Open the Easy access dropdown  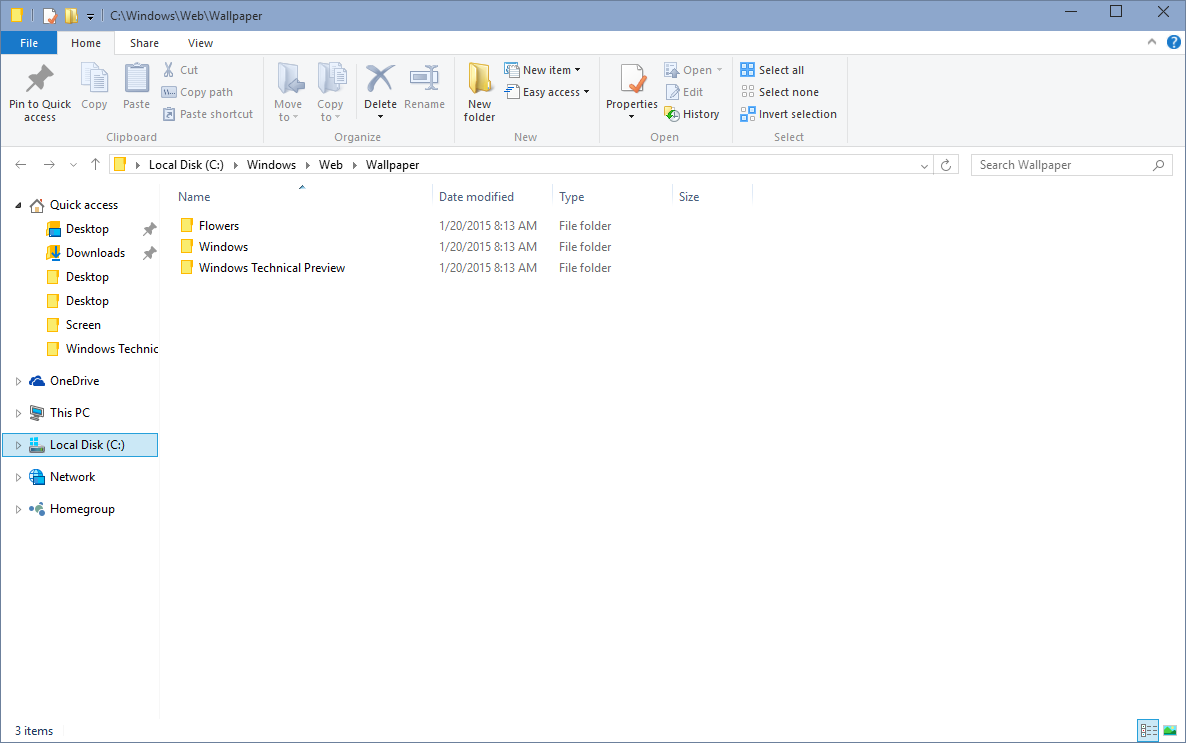(547, 91)
